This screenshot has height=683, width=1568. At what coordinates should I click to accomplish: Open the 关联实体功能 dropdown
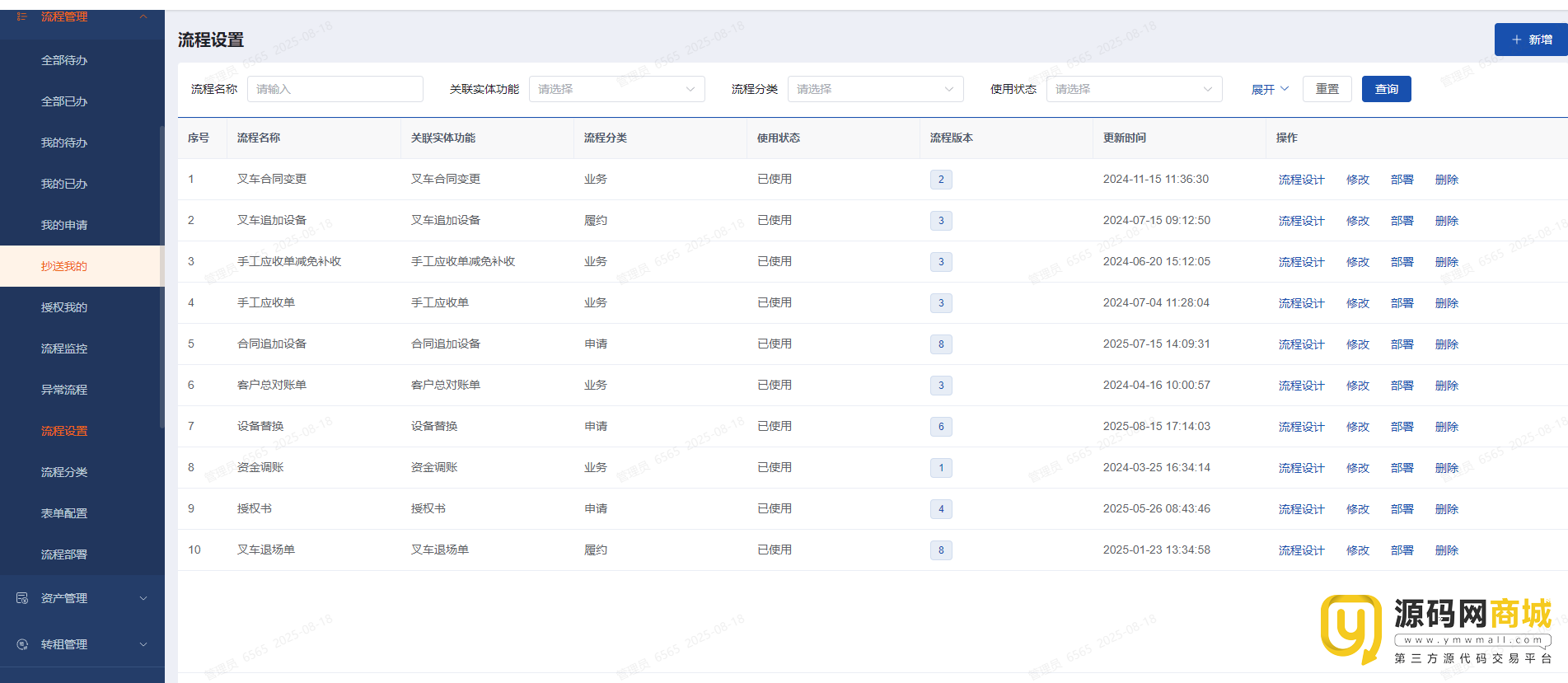tap(616, 89)
